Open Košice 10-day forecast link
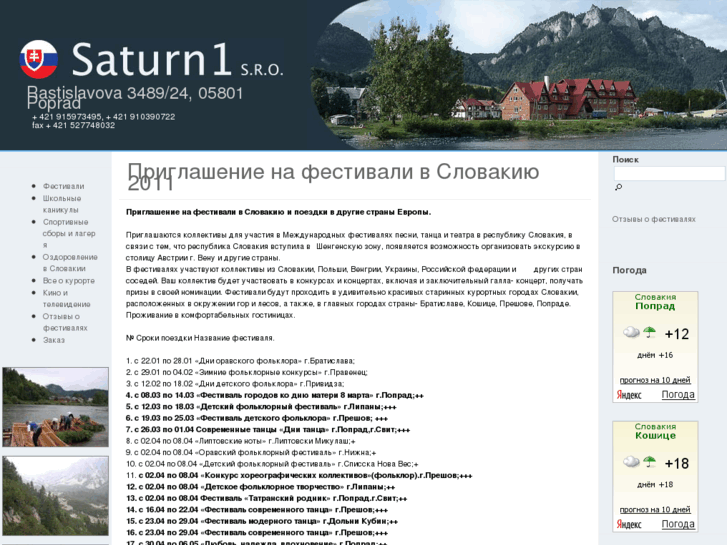727x545 pixels. [x=655, y=509]
